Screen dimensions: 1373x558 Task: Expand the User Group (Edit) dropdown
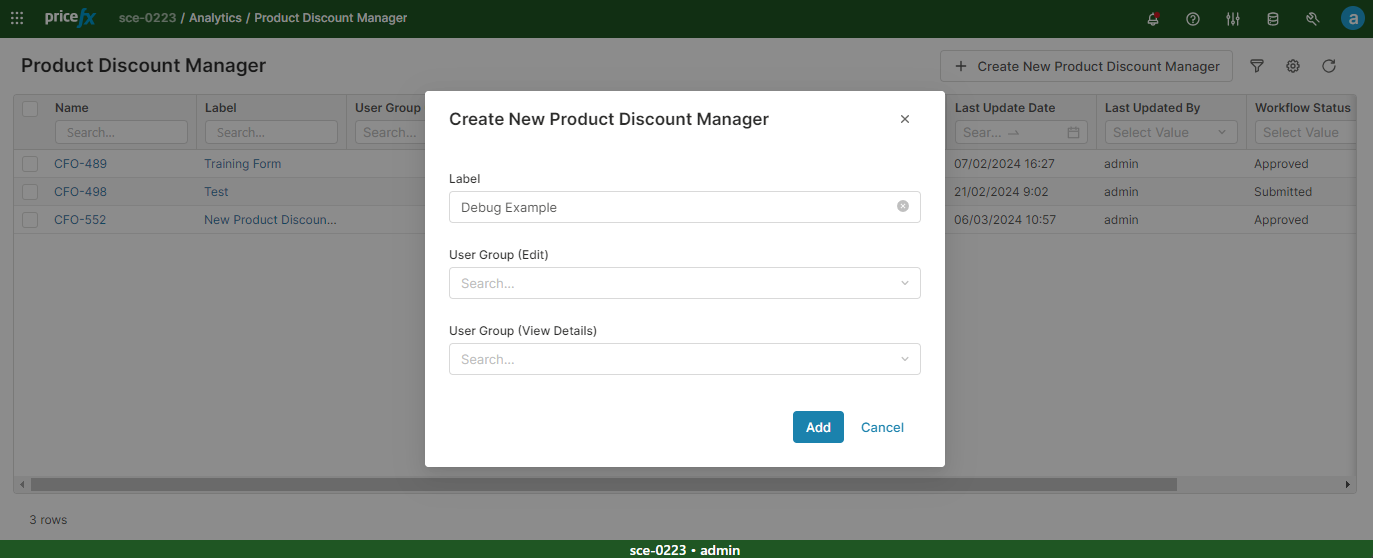pyautogui.click(x=685, y=283)
